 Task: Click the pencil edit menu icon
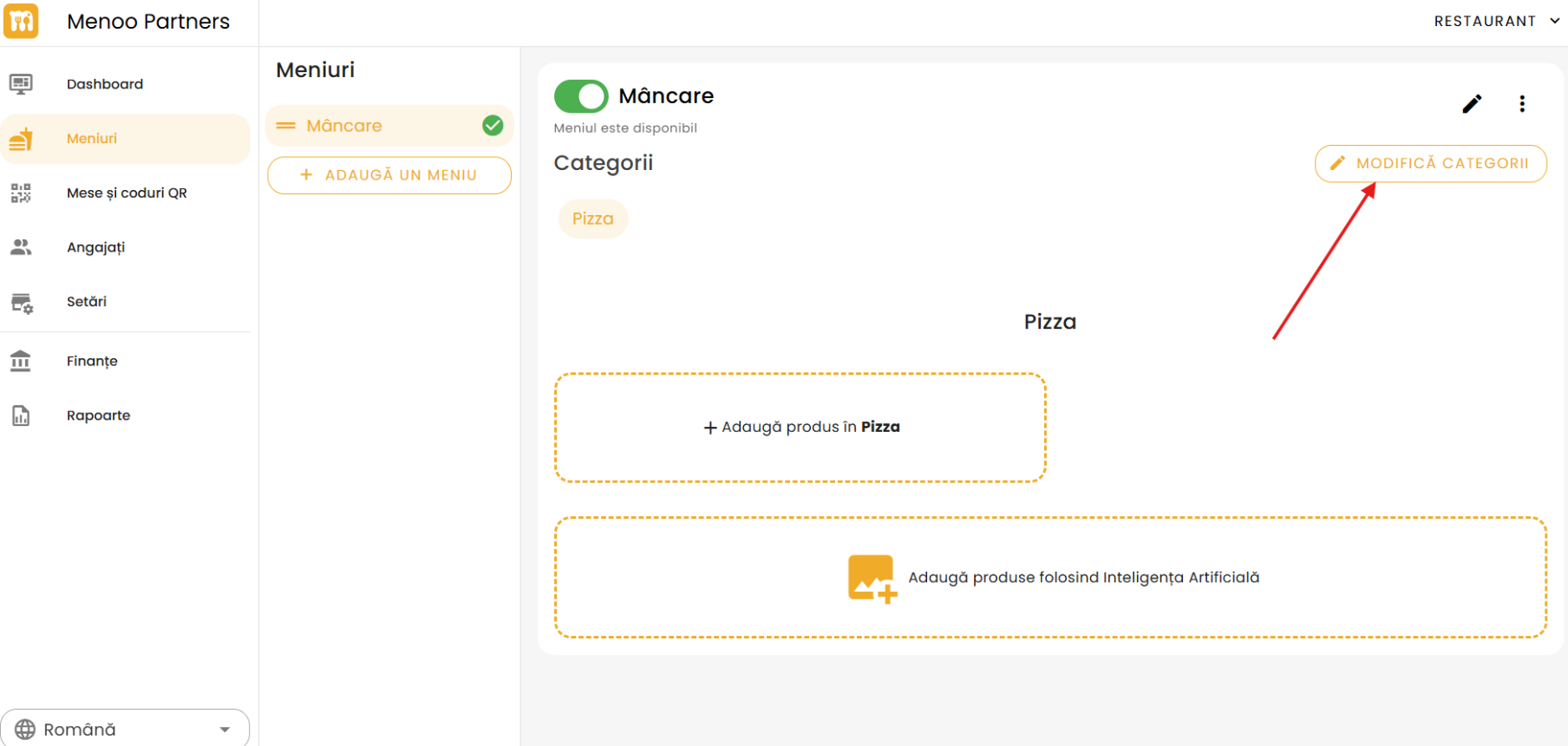1472,104
